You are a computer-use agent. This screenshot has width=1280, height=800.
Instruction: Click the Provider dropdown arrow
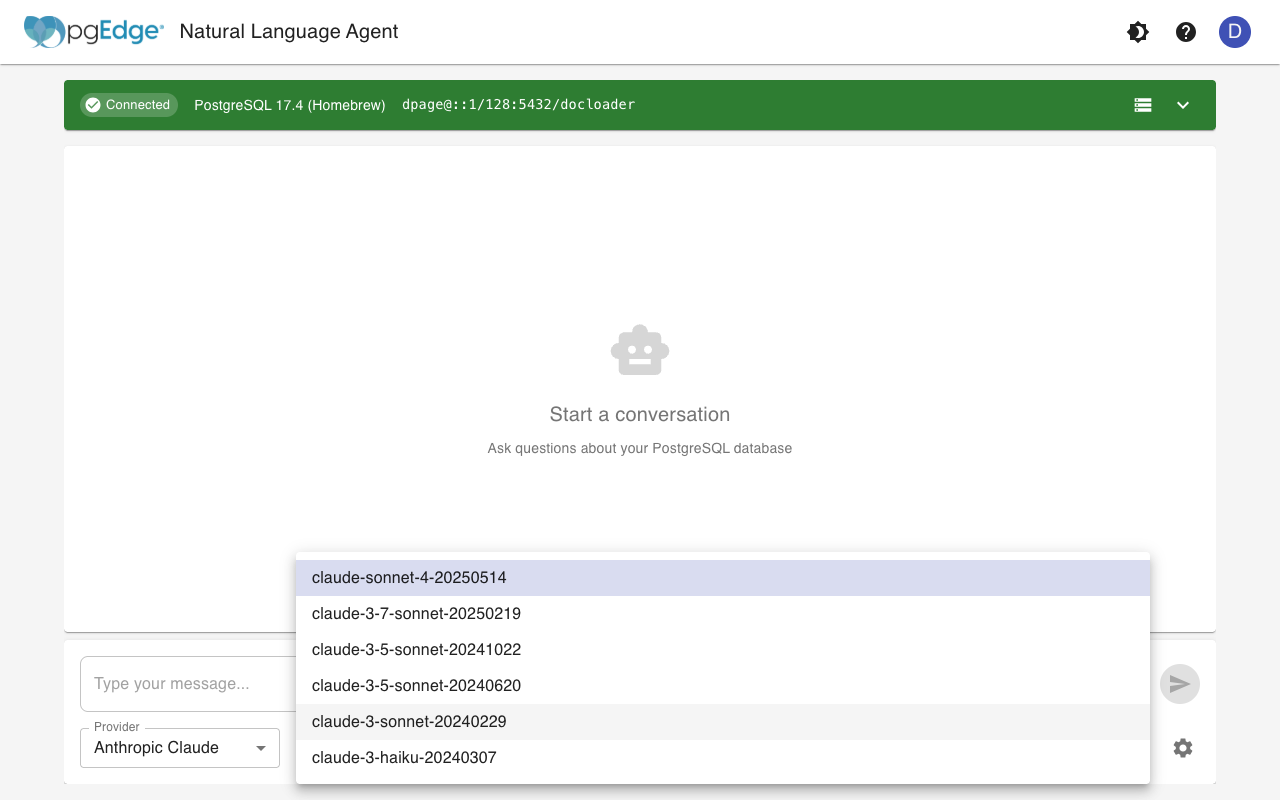pyautogui.click(x=261, y=748)
